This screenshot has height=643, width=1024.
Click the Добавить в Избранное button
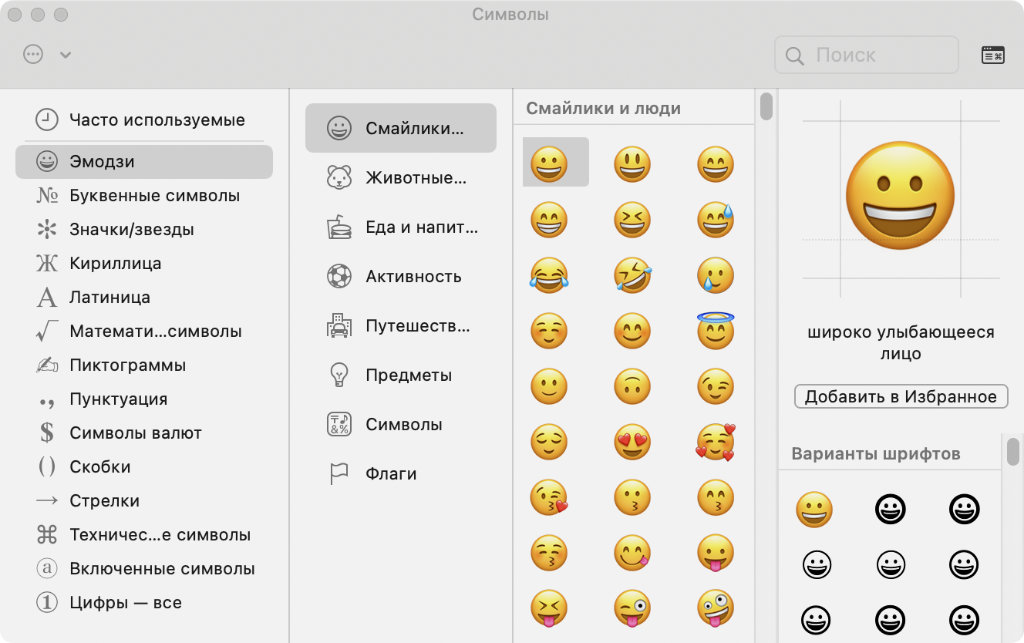coord(900,396)
